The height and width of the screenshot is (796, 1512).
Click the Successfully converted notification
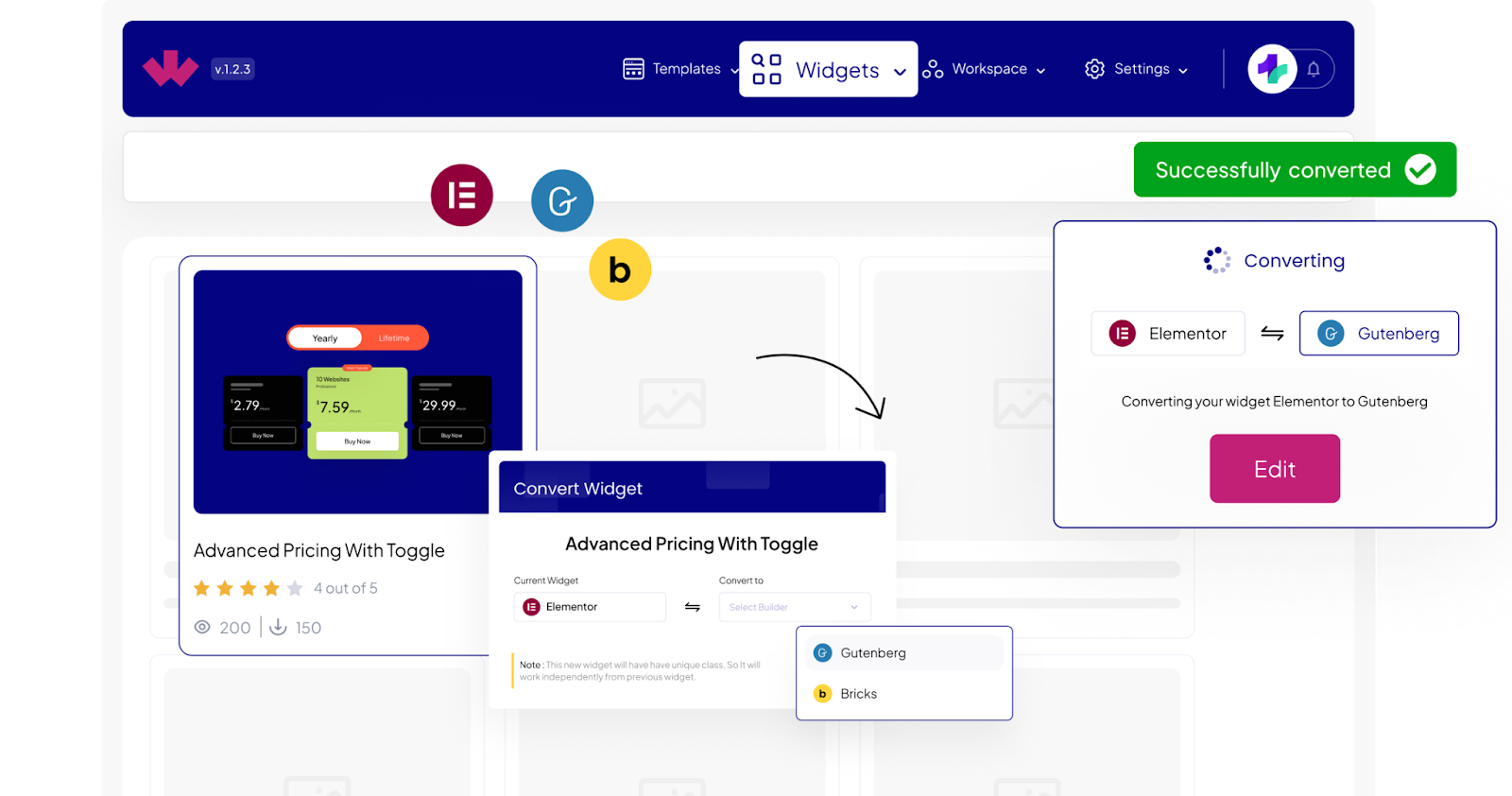1295,169
